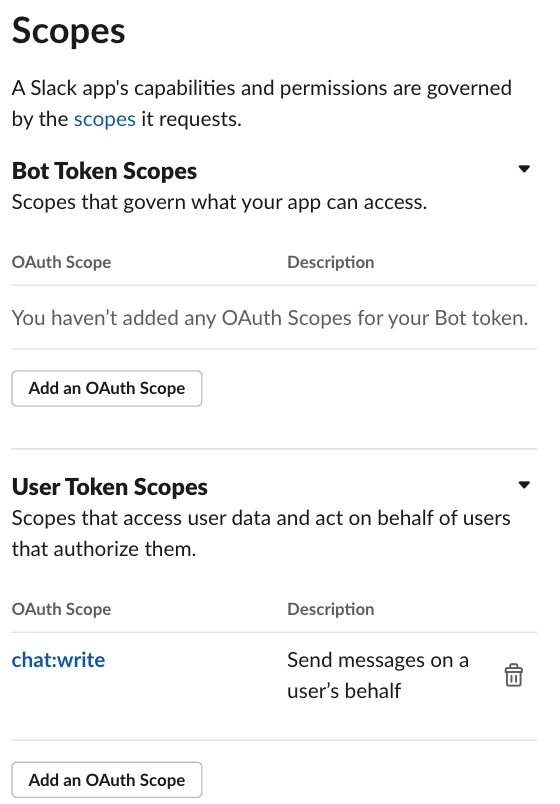Click the empty Bot token scopes message

[x=270, y=318]
